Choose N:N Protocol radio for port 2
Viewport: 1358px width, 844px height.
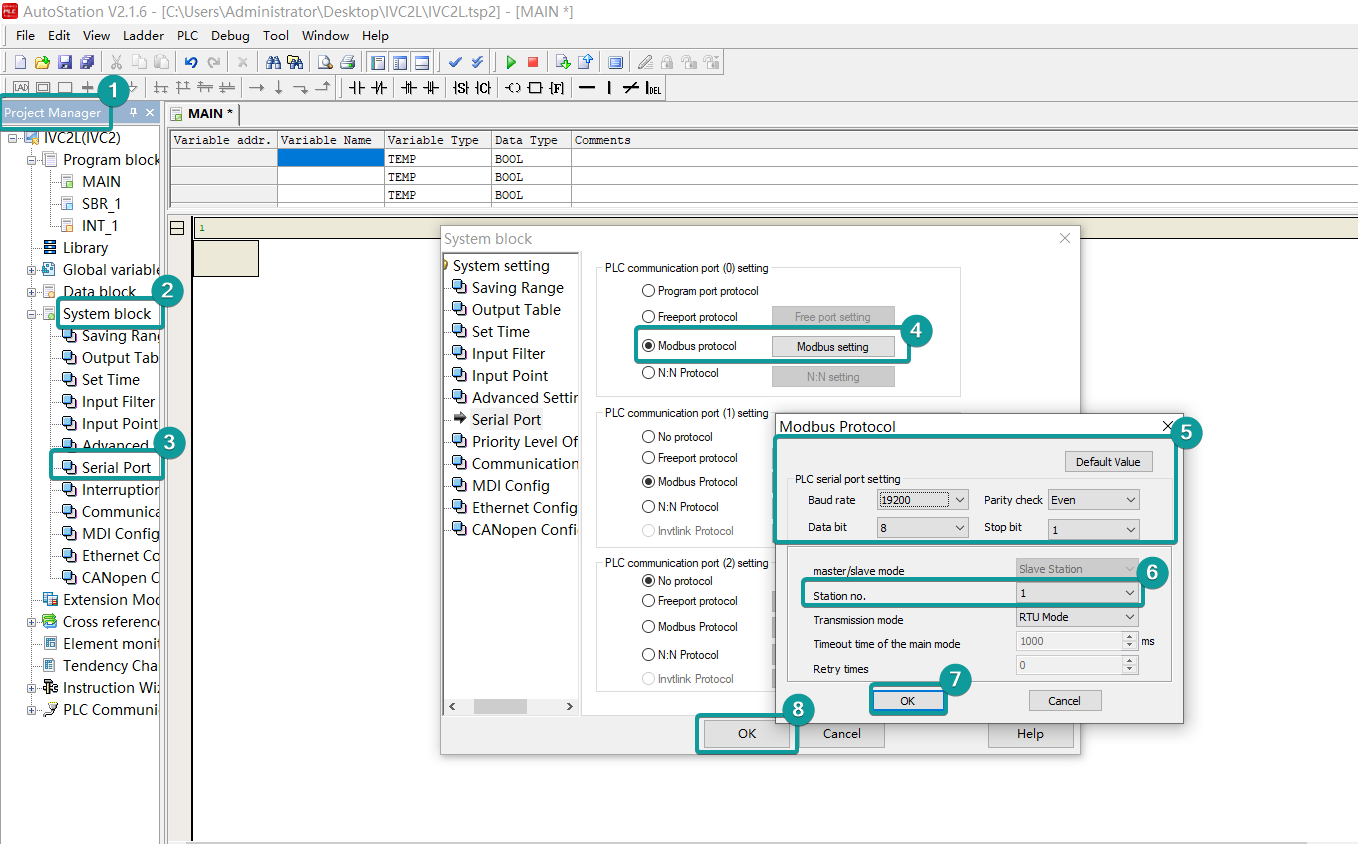coord(648,655)
